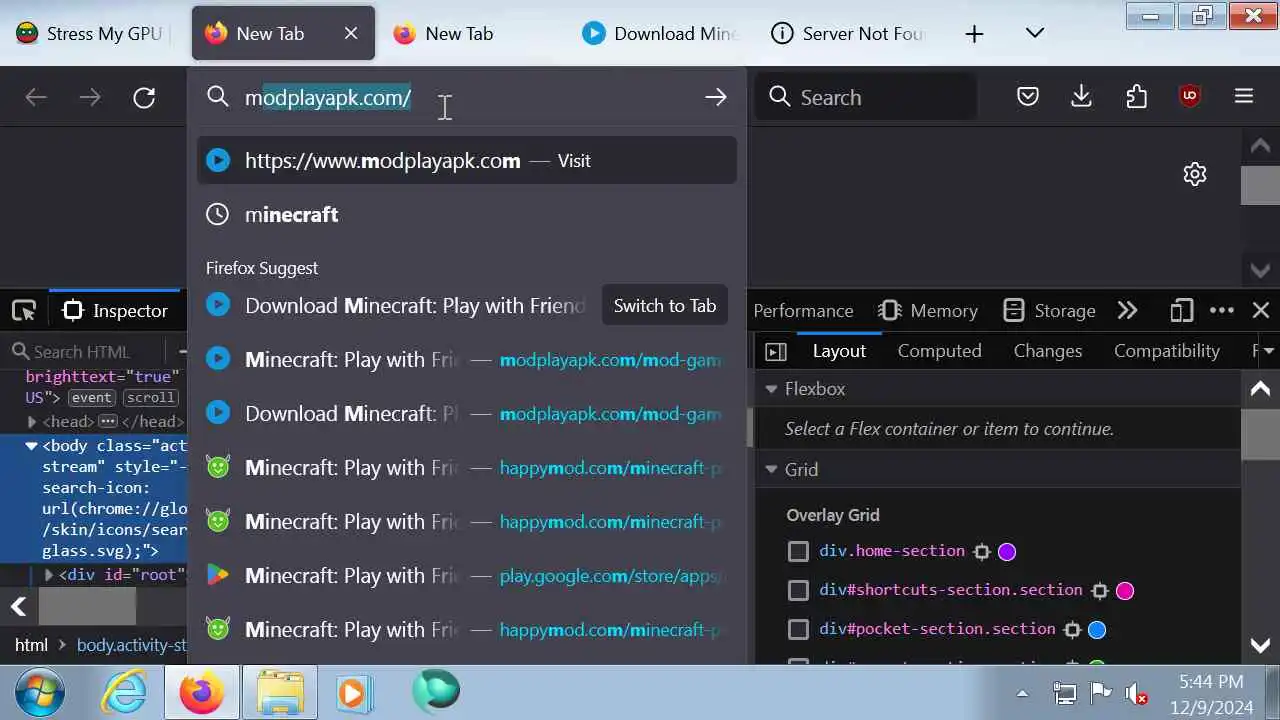Highlight div.home-section element target icon
Screen dimensions: 1280x720
coord(982,551)
